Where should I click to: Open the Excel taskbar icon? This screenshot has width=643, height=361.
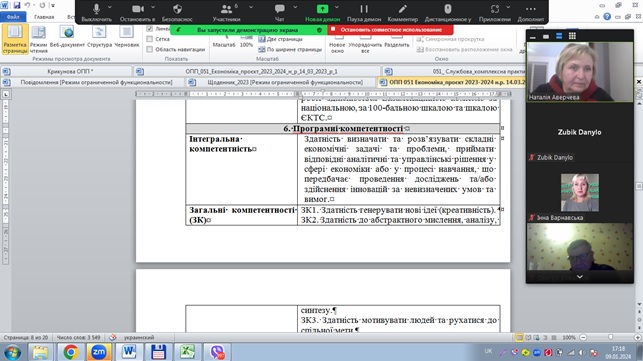pyautogui.click(x=187, y=352)
